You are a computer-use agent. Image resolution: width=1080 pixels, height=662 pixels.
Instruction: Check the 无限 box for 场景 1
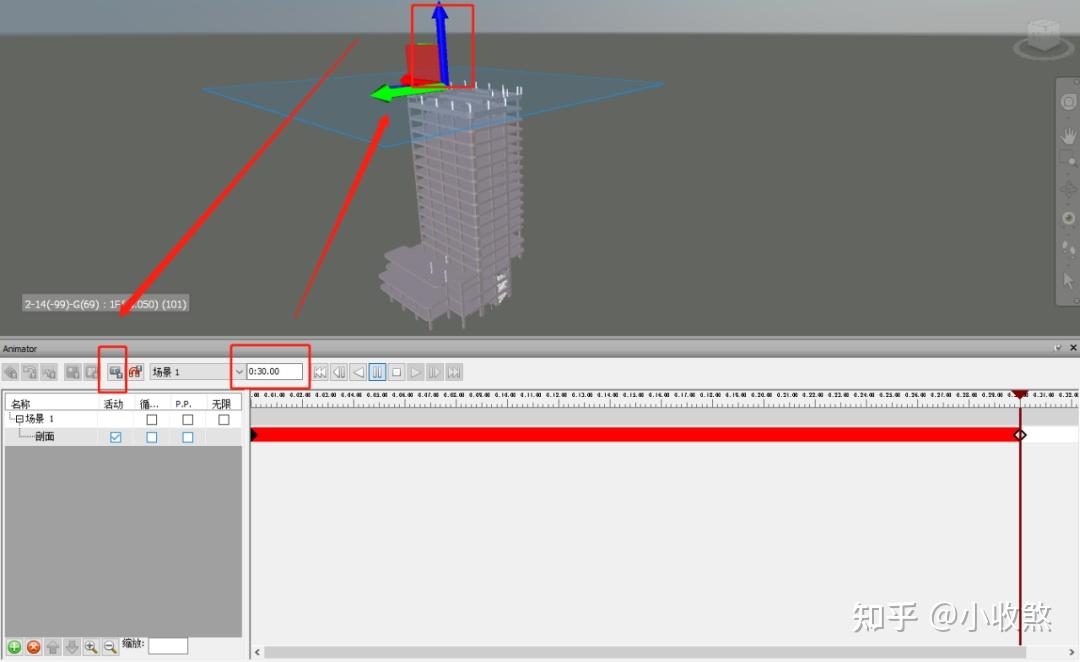tap(222, 419)
